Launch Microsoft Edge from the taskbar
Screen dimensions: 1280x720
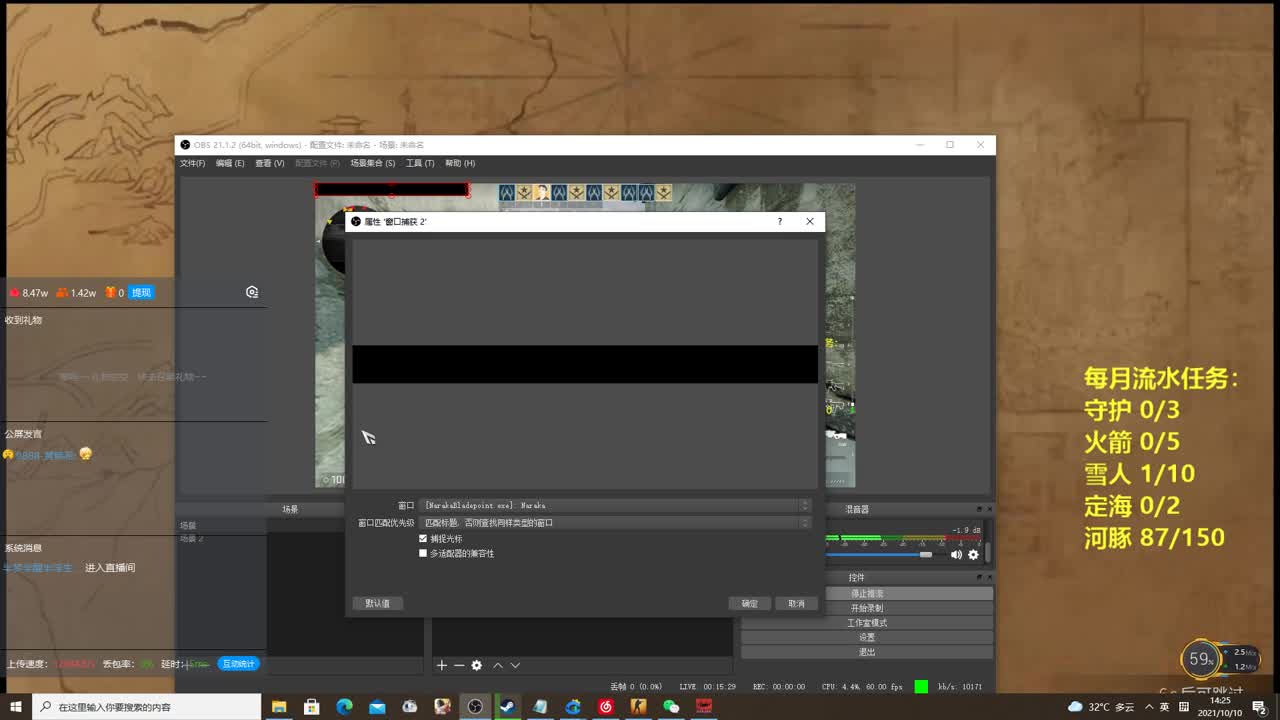[345, 707]
